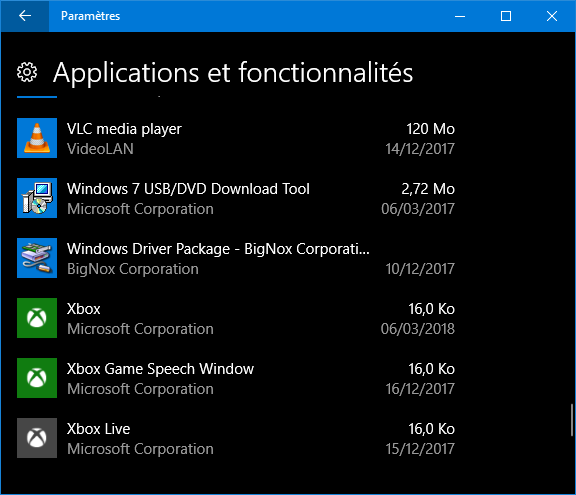The height and width of the screenshot is (495, 576).
Task: Click the gray Xbox Live icon
Action: pyautogui.click(x=37, y=438)
